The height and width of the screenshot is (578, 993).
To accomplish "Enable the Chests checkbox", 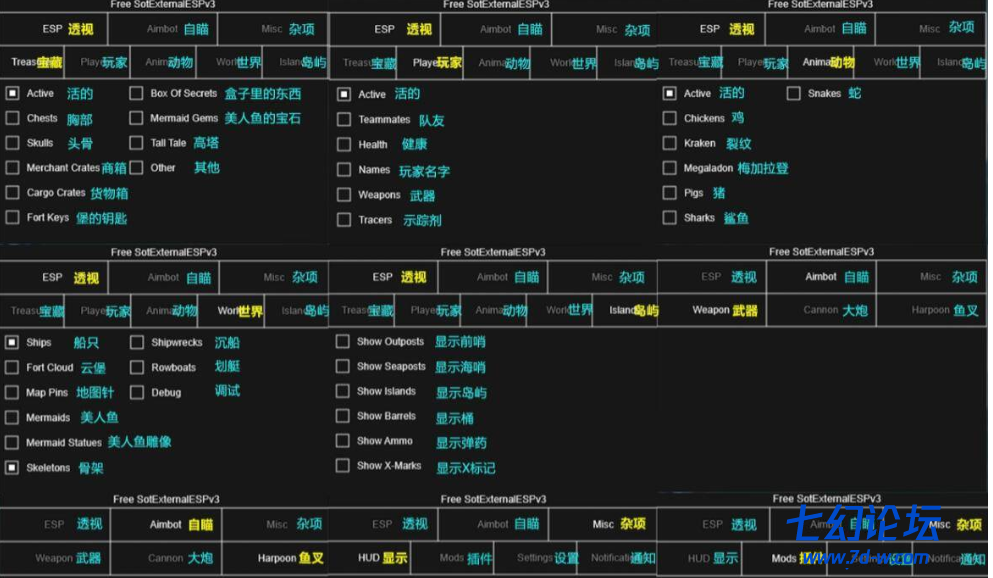I will pyautogui.click(x=12, y=118).
